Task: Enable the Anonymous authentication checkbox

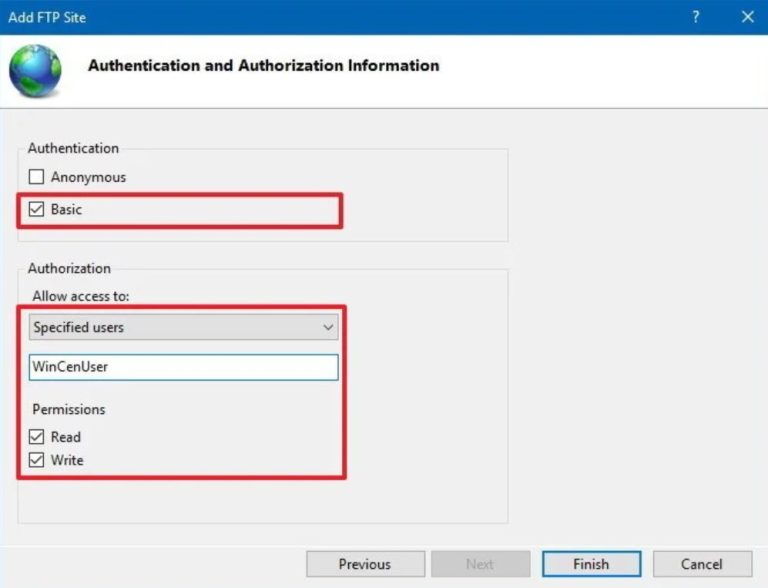Action: tap(36, 177)
